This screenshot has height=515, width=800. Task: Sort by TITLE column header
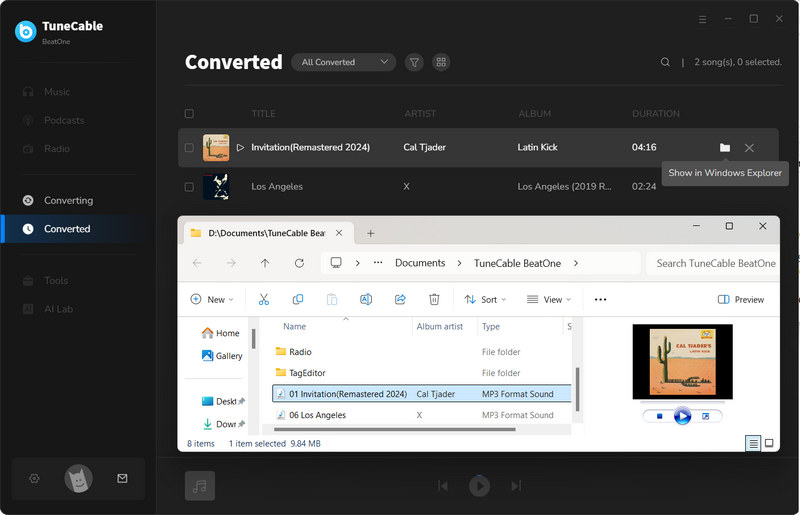(x=263, y=114)
